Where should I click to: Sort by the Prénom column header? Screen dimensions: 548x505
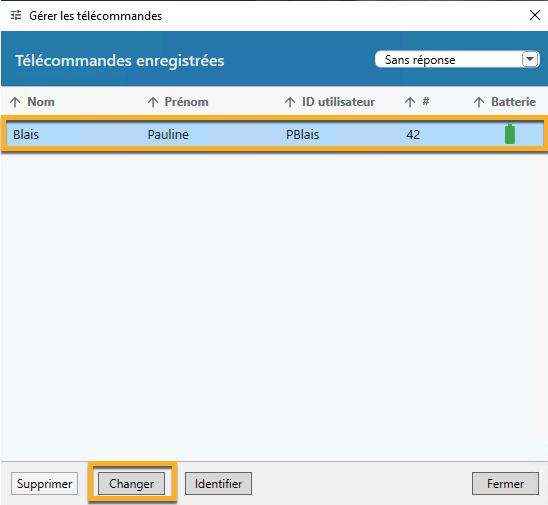186,102
